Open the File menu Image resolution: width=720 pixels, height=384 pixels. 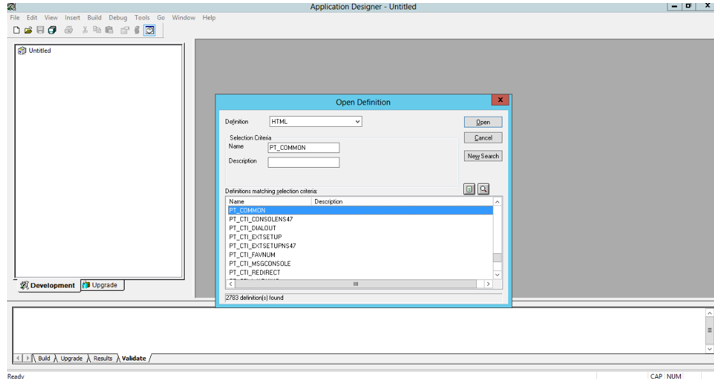(x=15, y=17)
